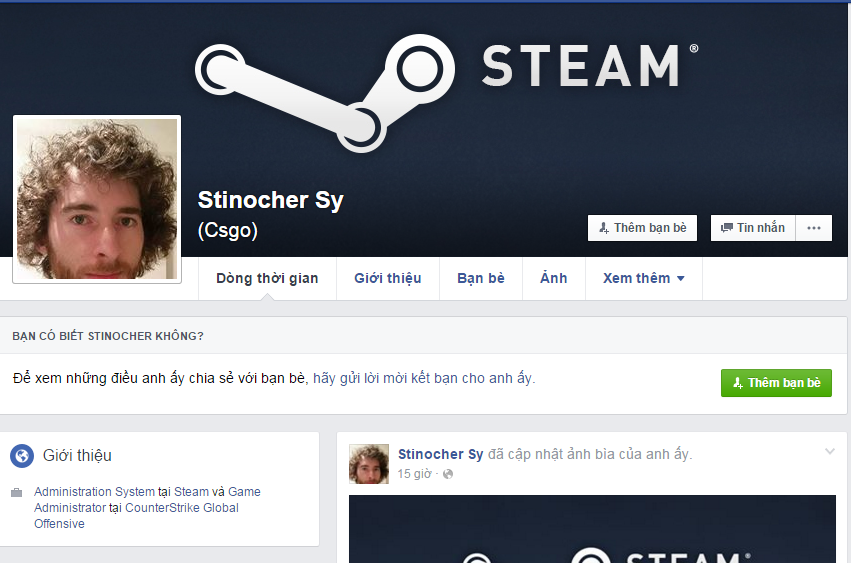Expand the post options chevron
The image size is (851, 563).
point(829,451)
